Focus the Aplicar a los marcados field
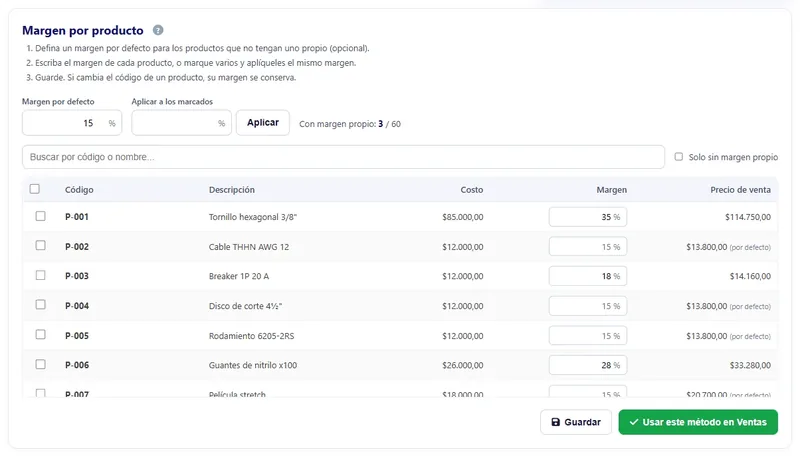The width and height of the screenshot is (800, 456). tap(181, 123)
